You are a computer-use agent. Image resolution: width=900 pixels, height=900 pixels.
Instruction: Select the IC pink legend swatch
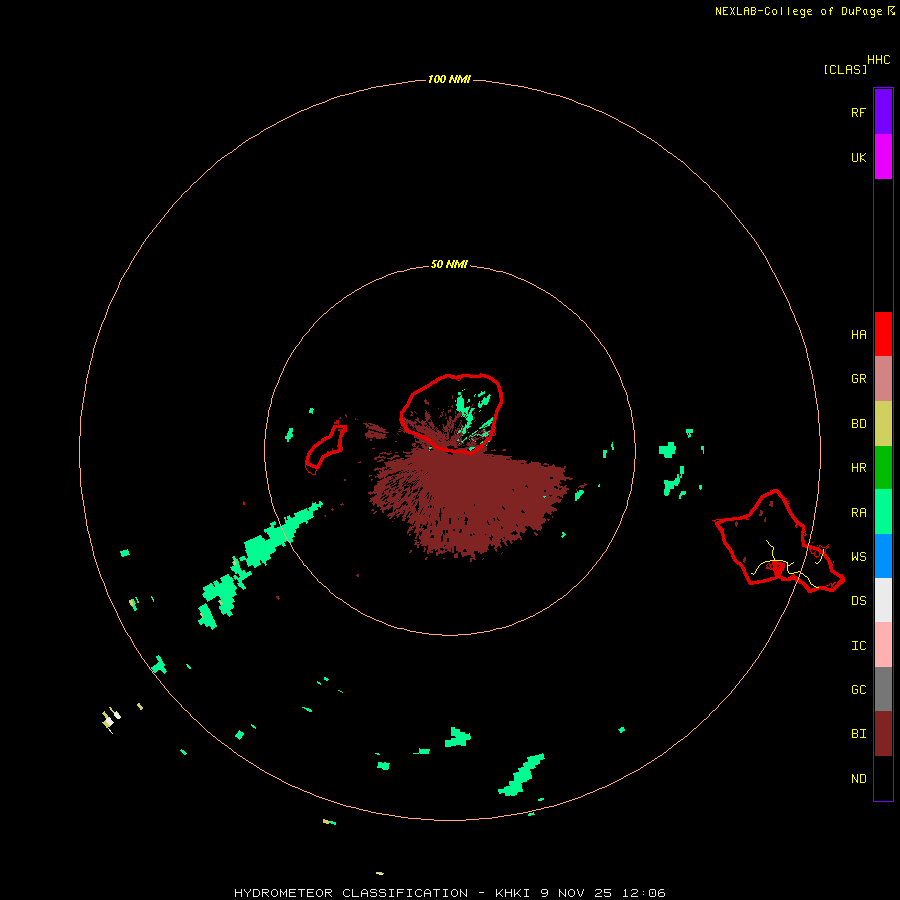883,645
